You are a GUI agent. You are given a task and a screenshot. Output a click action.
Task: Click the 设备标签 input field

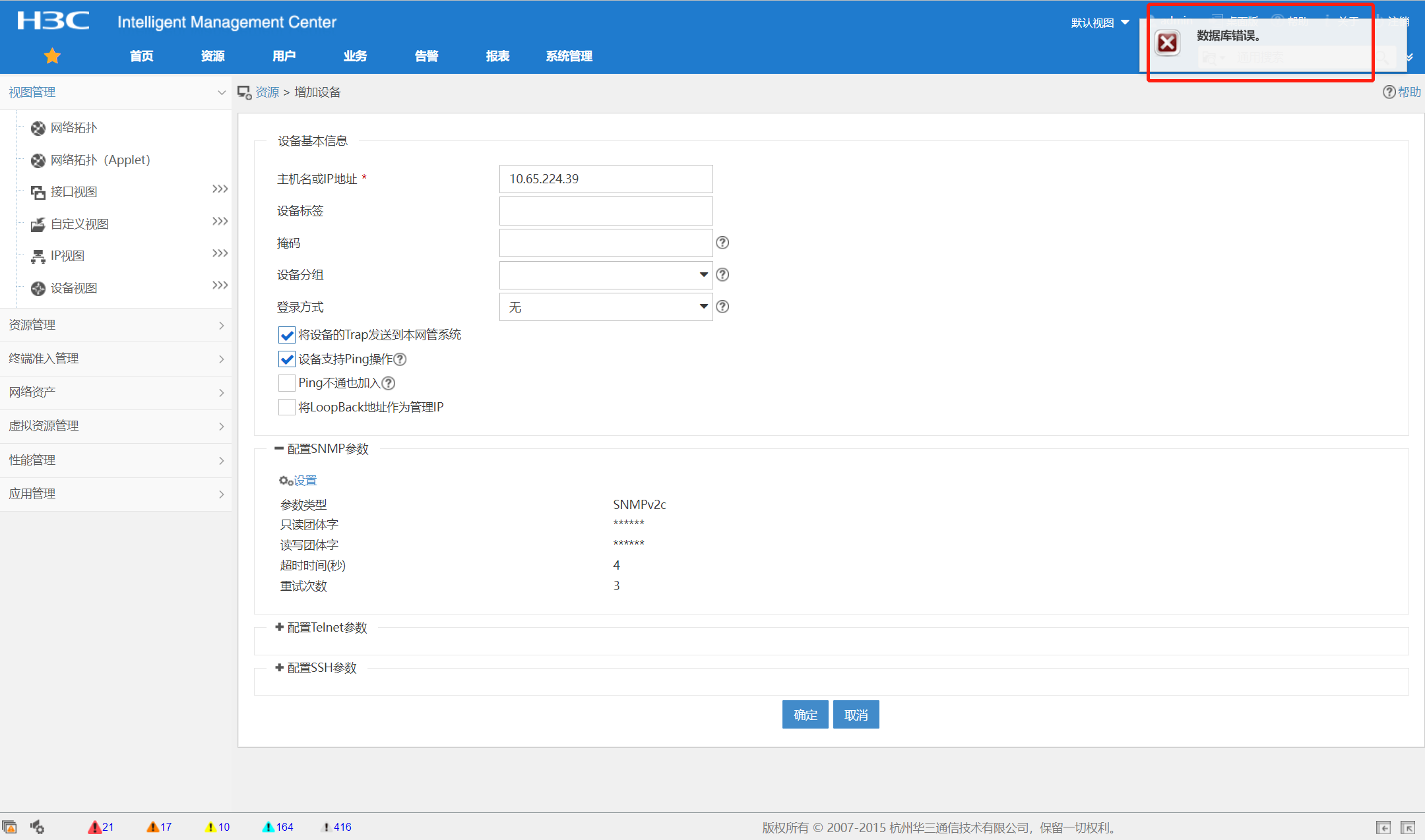click(x=606, y=211)
